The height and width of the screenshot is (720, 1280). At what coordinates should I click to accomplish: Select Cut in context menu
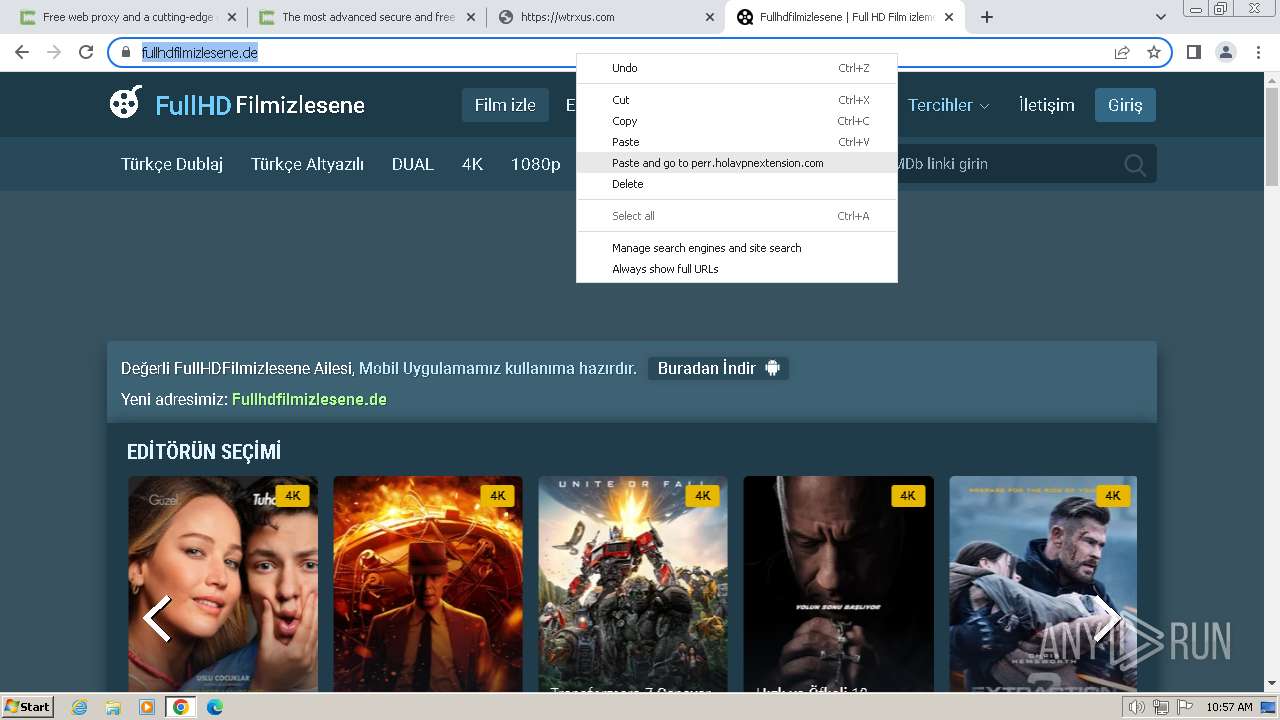coord(737,100)
